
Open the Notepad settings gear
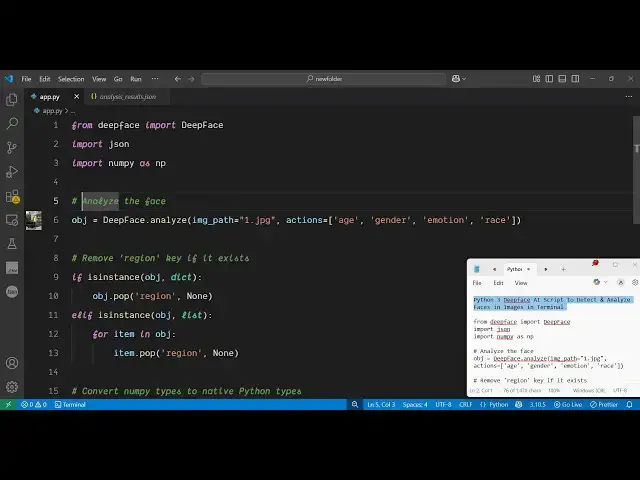[635, 282]
